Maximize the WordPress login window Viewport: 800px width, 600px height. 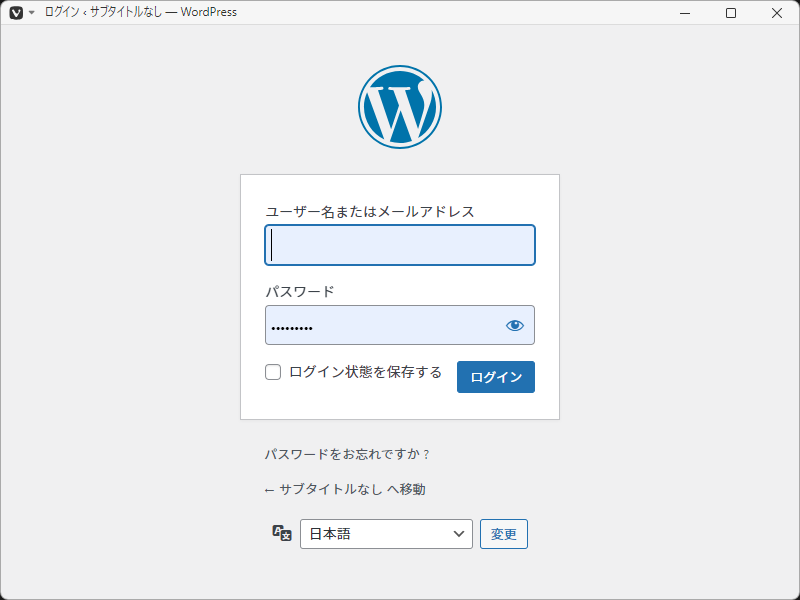coord(731,13)
